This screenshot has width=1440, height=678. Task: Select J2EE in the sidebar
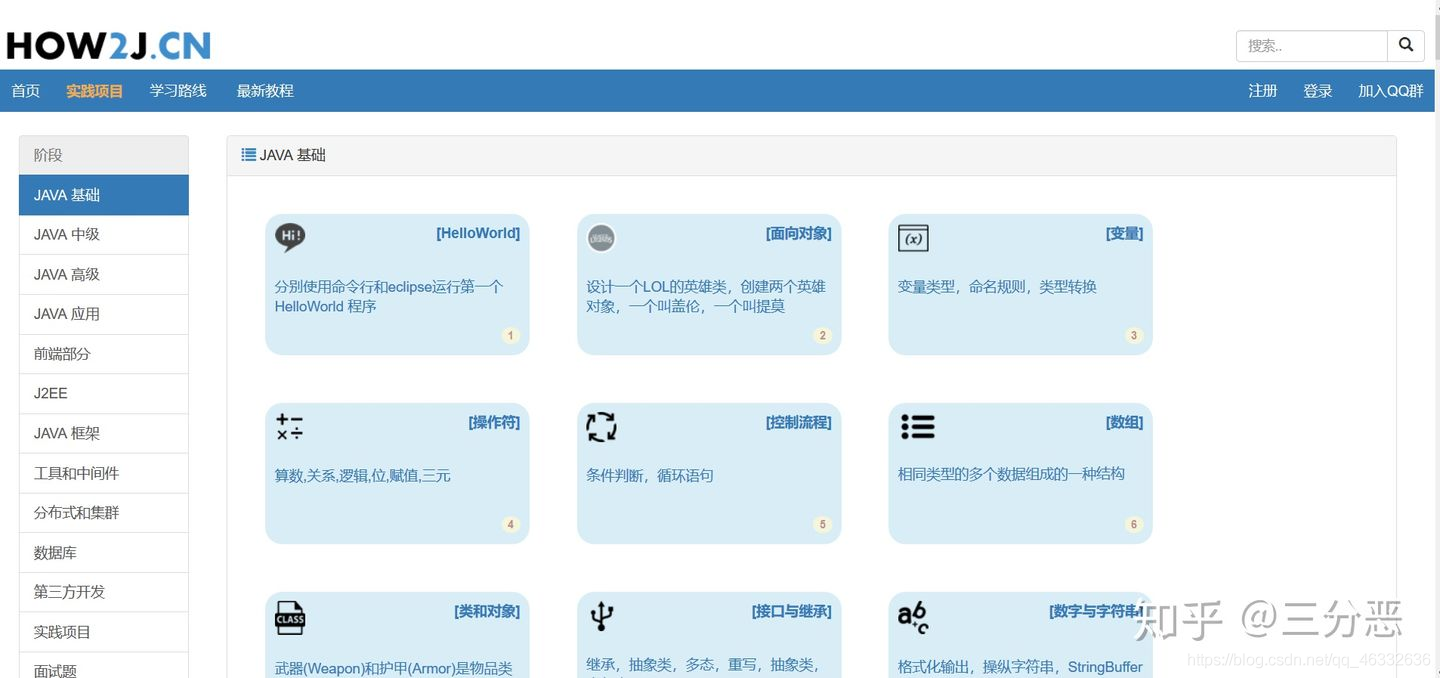tap(104, 394)
